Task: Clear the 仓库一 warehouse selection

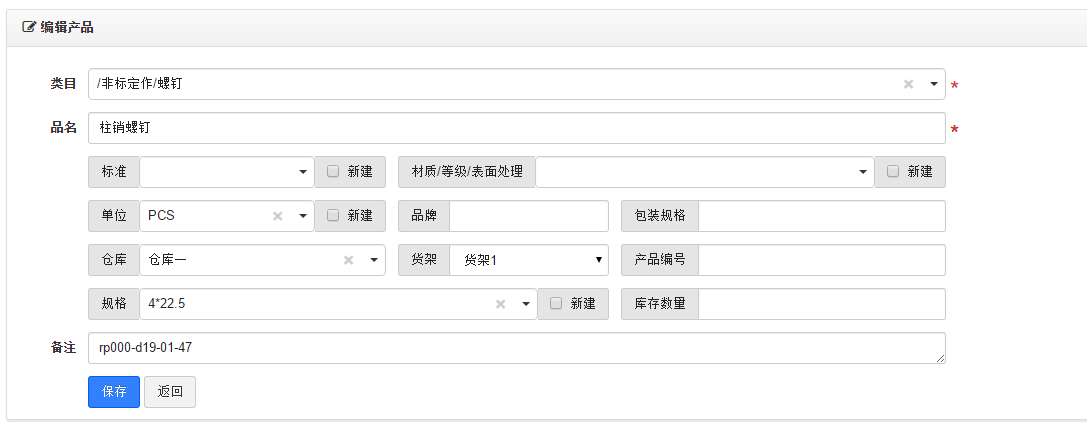Action: point(349,260)
